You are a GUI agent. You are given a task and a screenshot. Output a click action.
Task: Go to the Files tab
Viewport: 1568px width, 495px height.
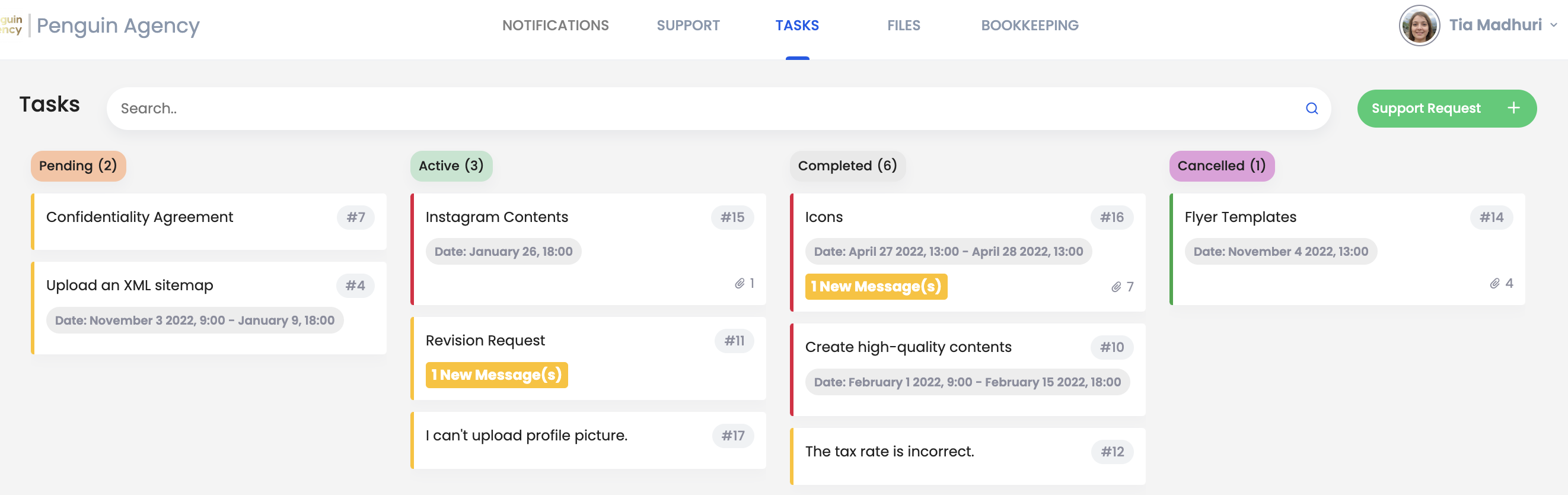pos(903,26)
